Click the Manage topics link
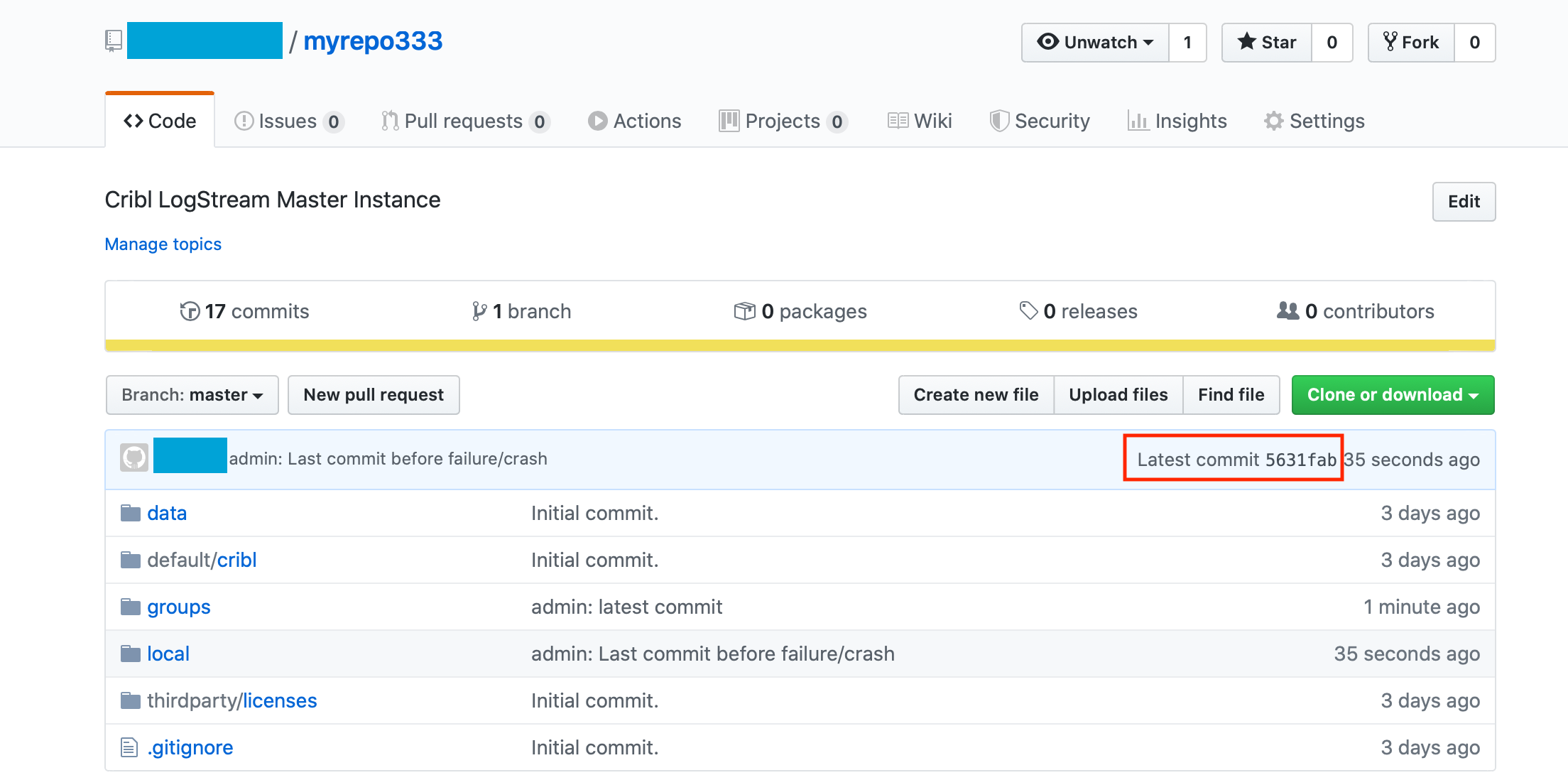 coord(163,244)
